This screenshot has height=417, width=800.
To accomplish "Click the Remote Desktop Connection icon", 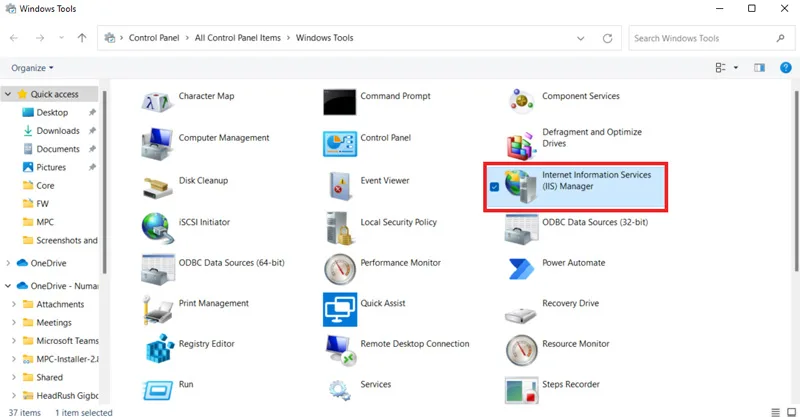I will (340, 350).
